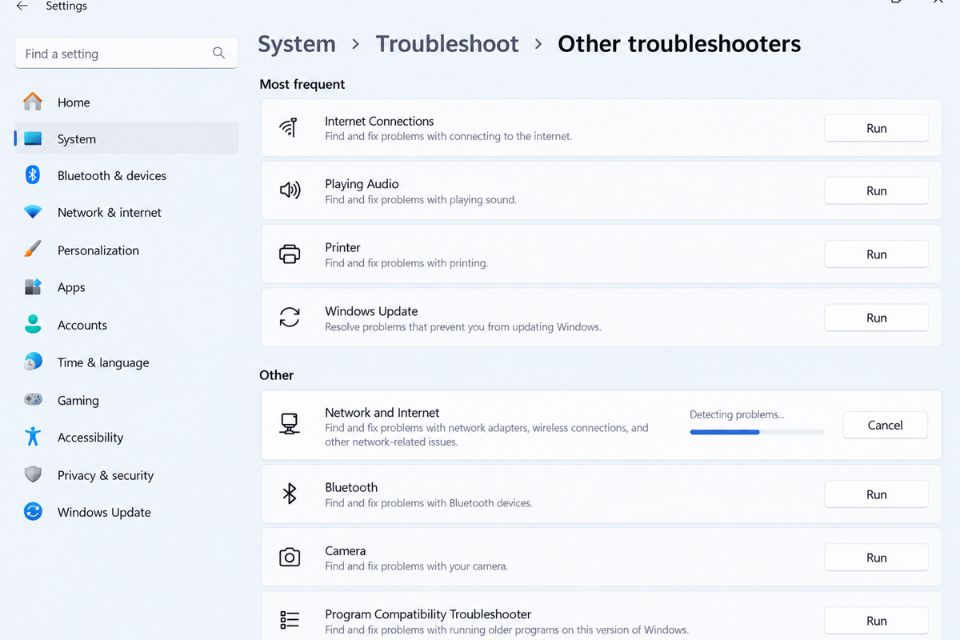The height and width of the screenshot is (640, 960).
Task: Run the Program Compatibility Troubleshooter
Action: point(876,620)
